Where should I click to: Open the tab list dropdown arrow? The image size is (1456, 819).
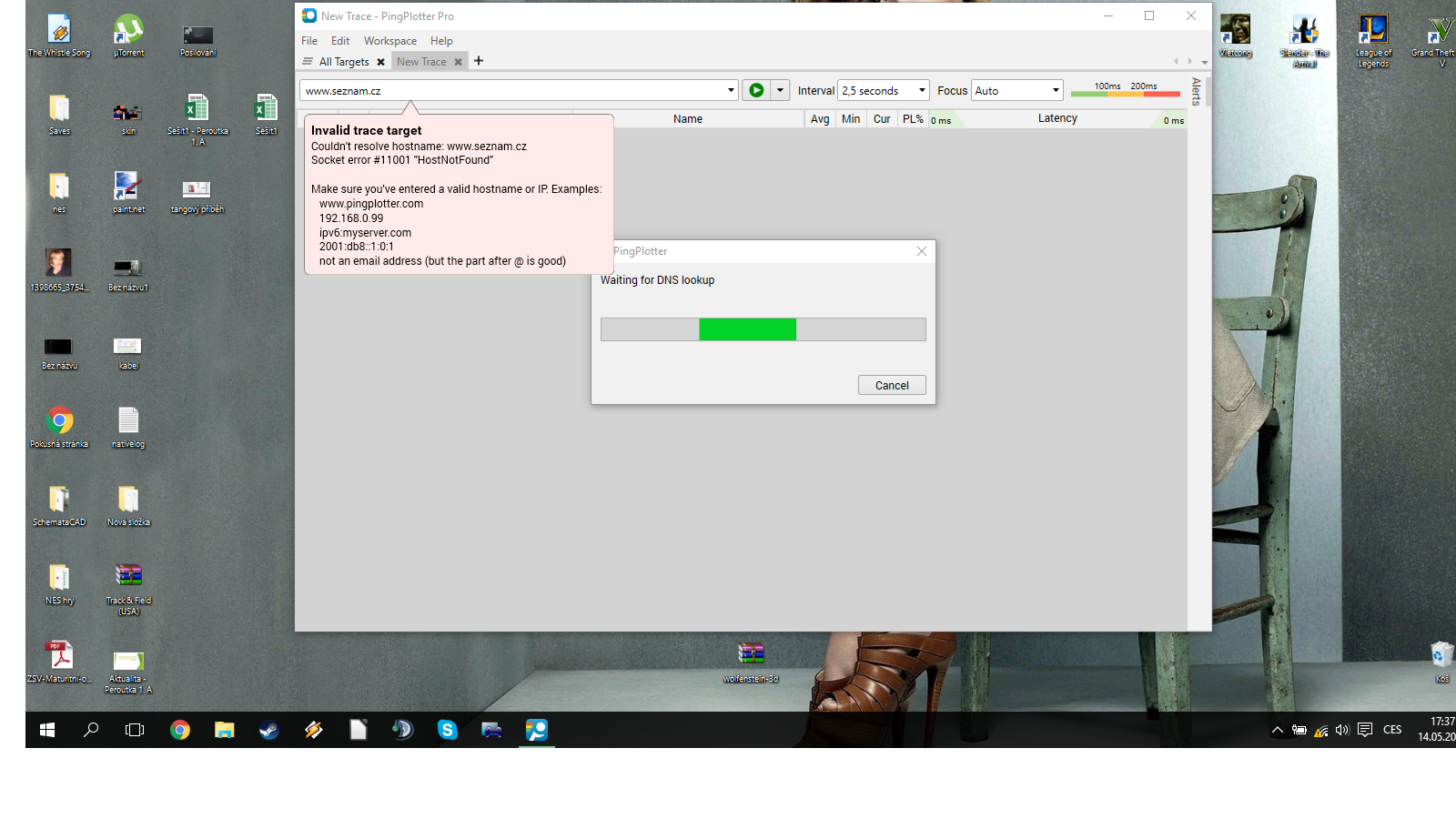point(1204,62)
